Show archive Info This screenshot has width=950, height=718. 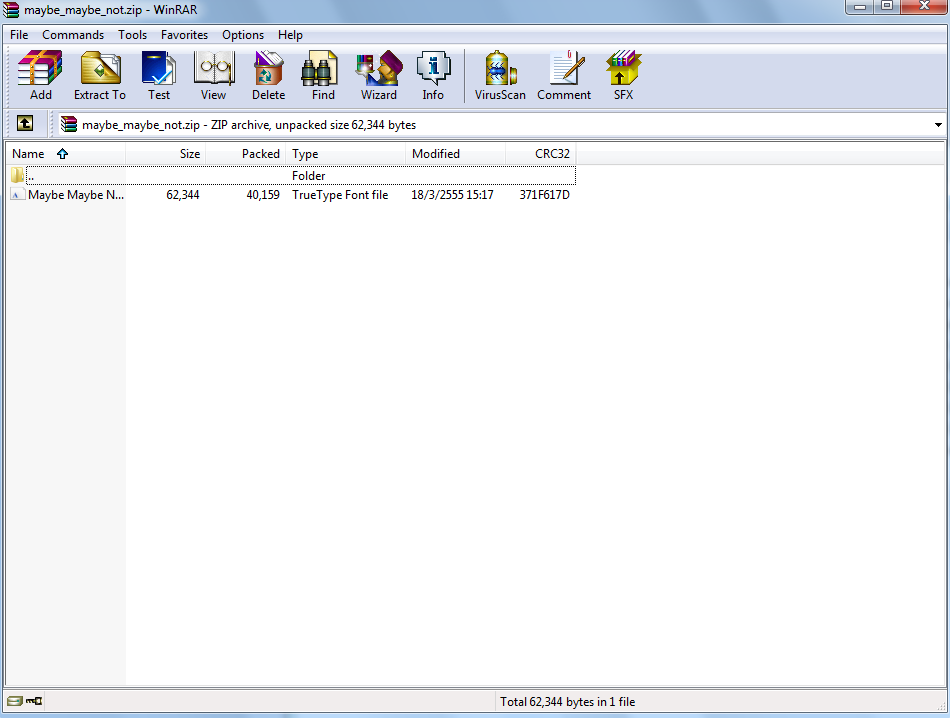click(433, 76)
